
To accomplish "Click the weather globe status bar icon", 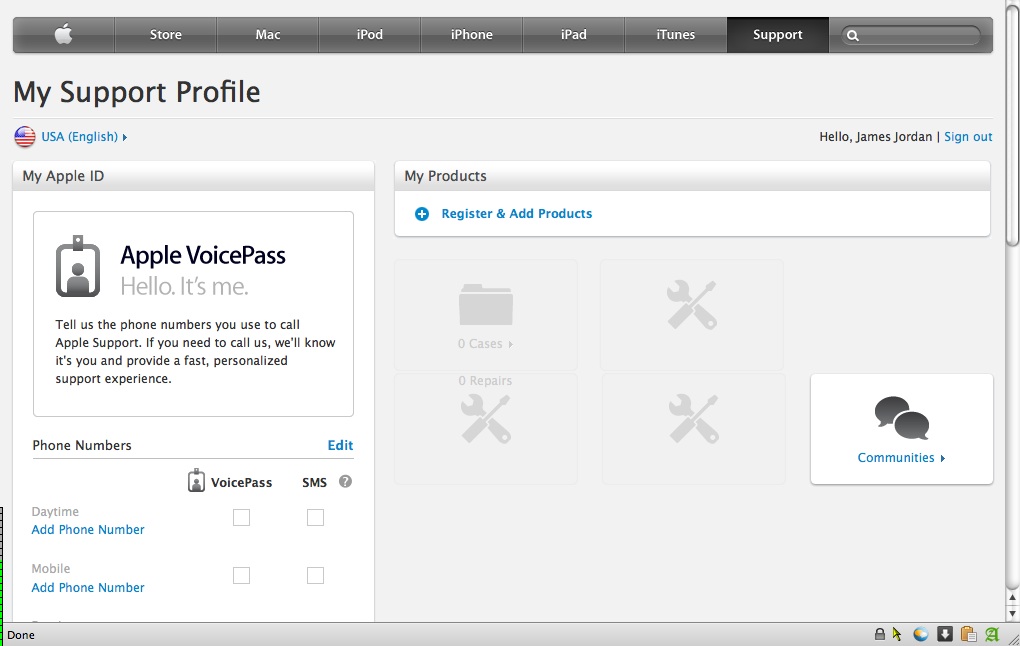I will click(x=920, y=634).
